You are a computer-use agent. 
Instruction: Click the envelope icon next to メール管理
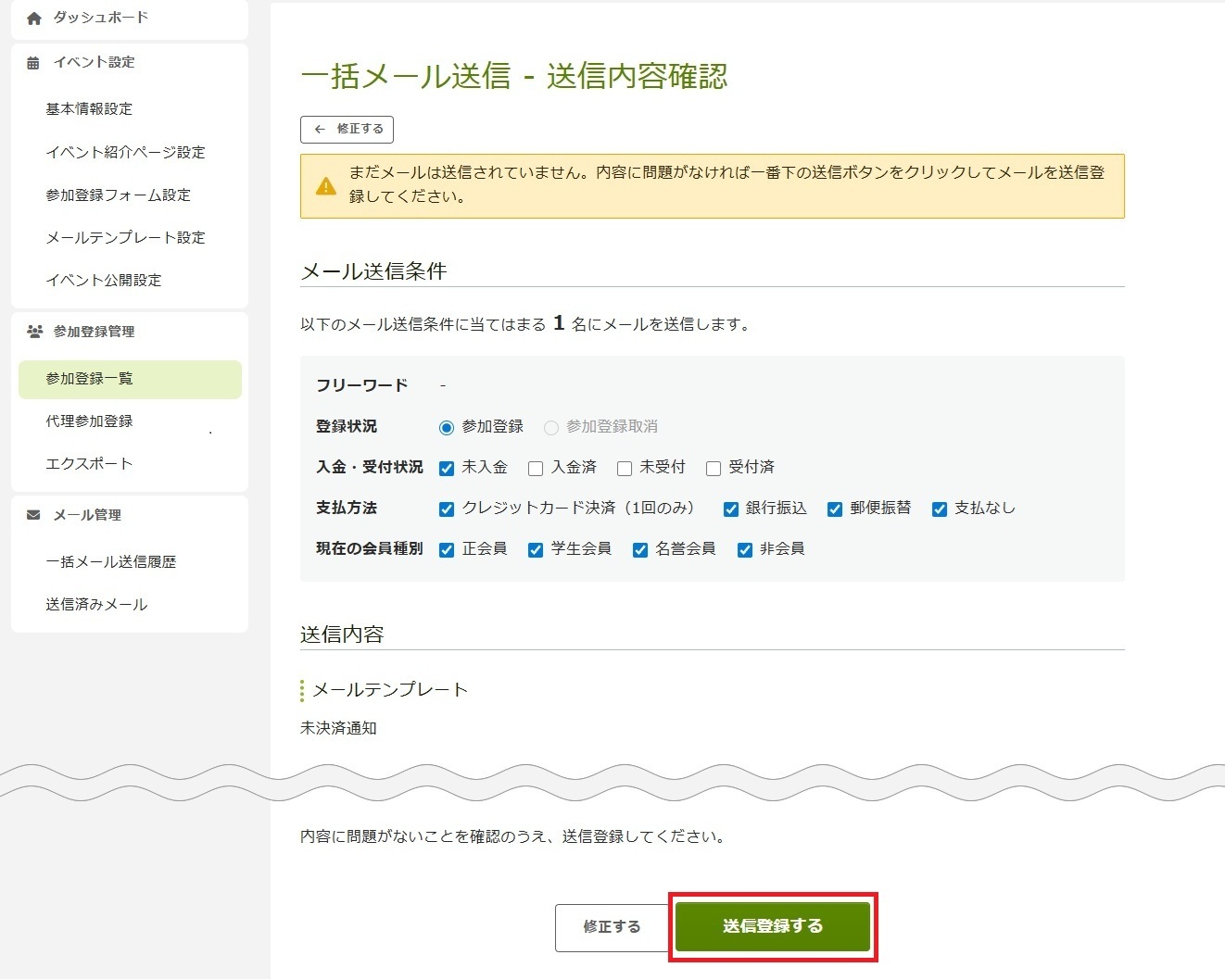pos(33,515)
